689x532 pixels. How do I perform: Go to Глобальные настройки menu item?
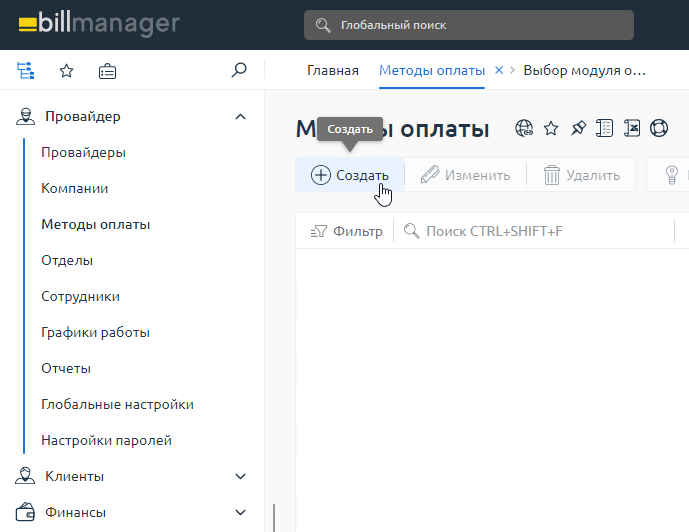[x=117, y=405]
